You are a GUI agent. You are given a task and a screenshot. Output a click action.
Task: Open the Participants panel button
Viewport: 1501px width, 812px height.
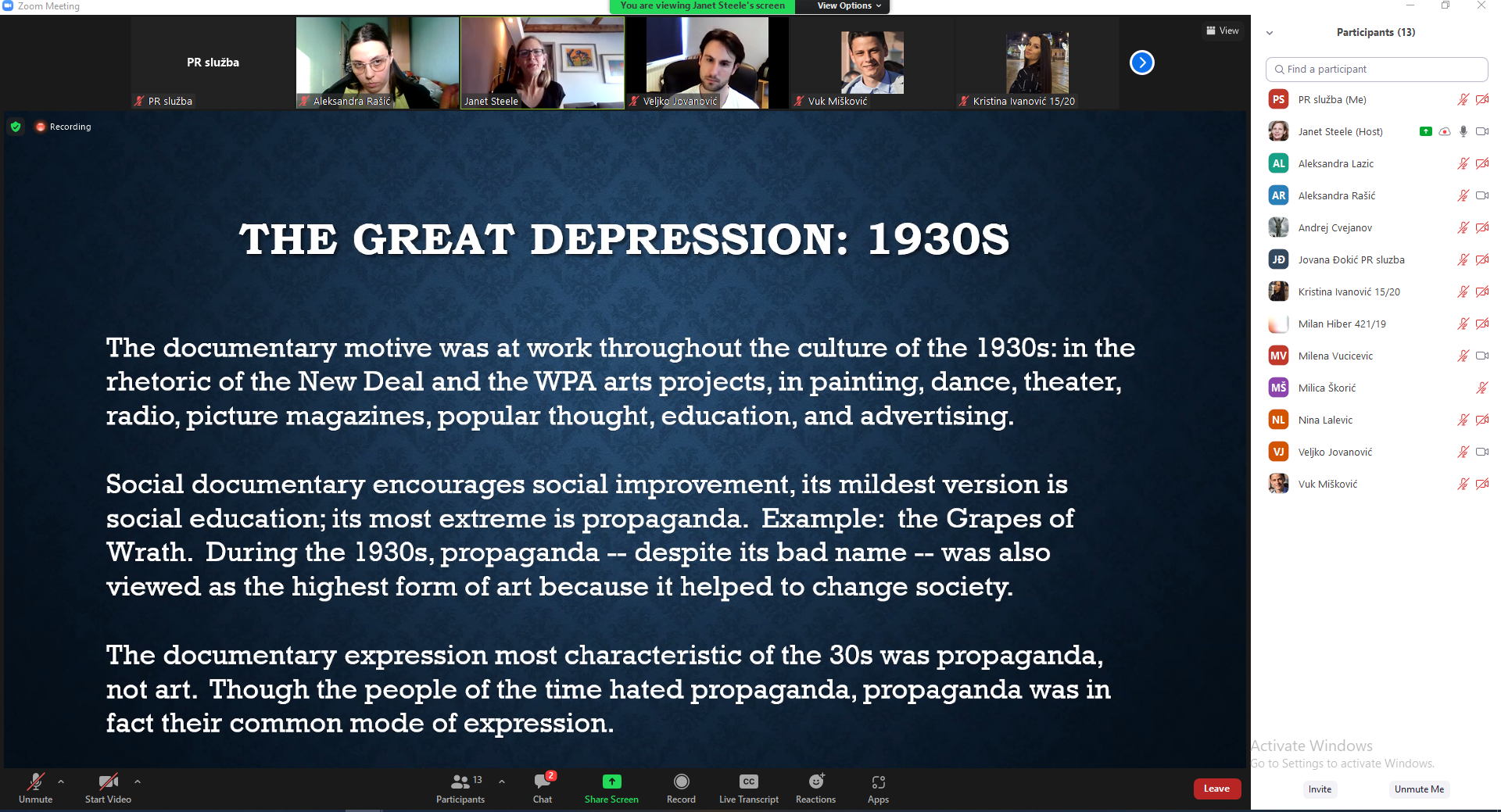tap(460, 788)
